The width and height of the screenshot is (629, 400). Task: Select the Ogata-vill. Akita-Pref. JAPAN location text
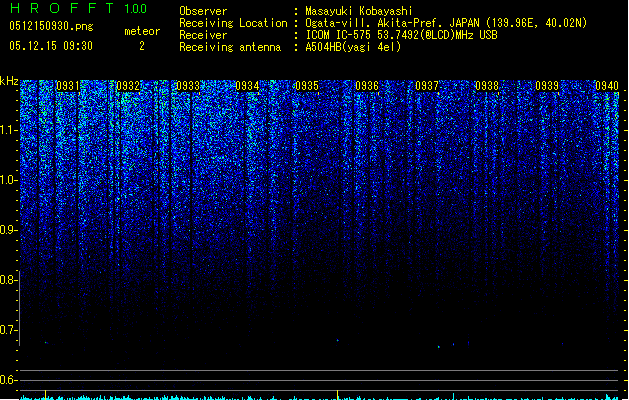(x=446, y=23)
